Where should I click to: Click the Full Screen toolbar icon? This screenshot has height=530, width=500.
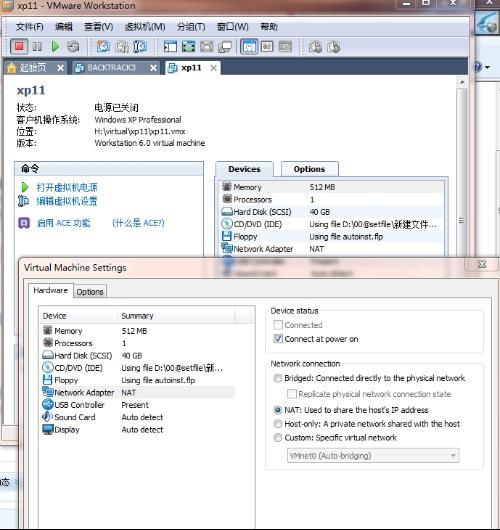click(x=188, y=46)
